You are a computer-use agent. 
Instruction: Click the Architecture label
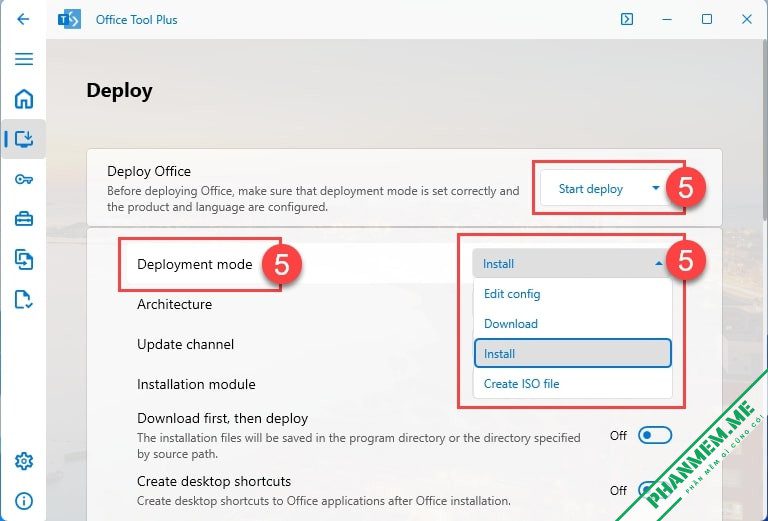pos(174,304)
